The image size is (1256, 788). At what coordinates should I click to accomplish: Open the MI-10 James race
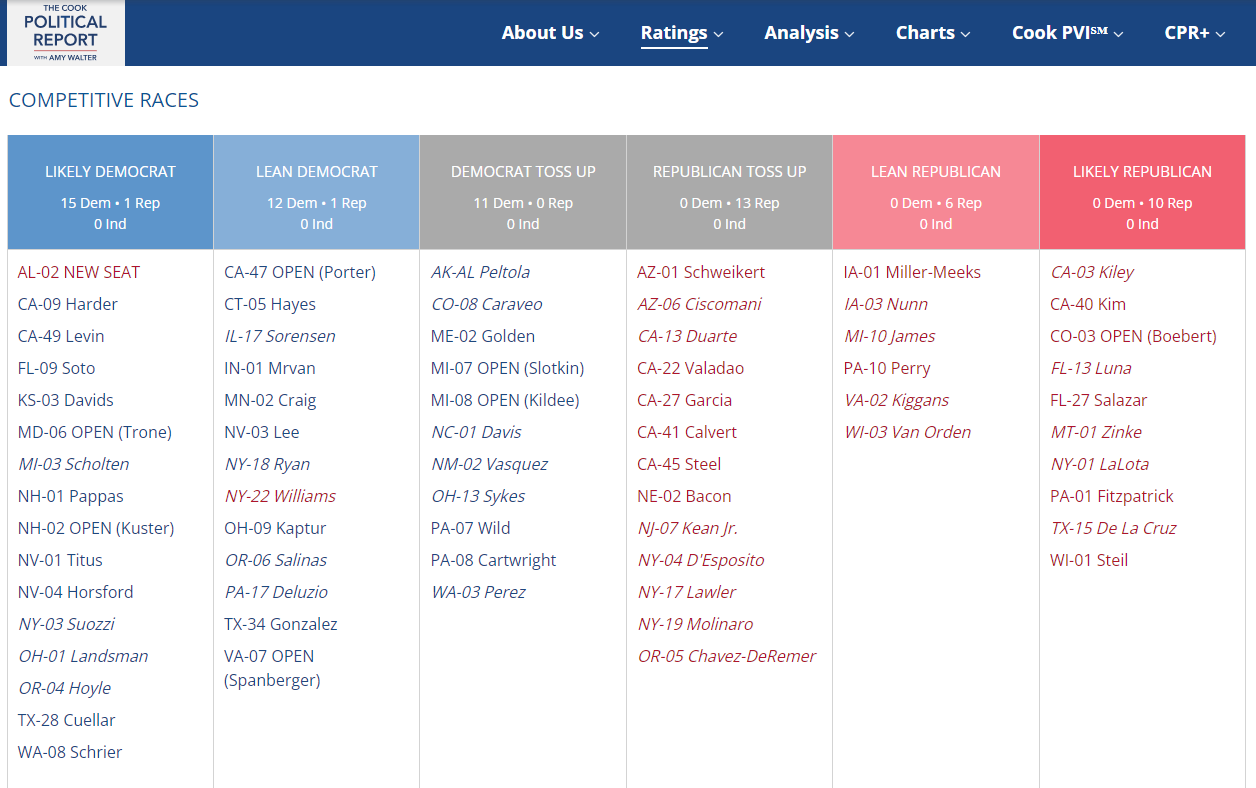(890, 336)
